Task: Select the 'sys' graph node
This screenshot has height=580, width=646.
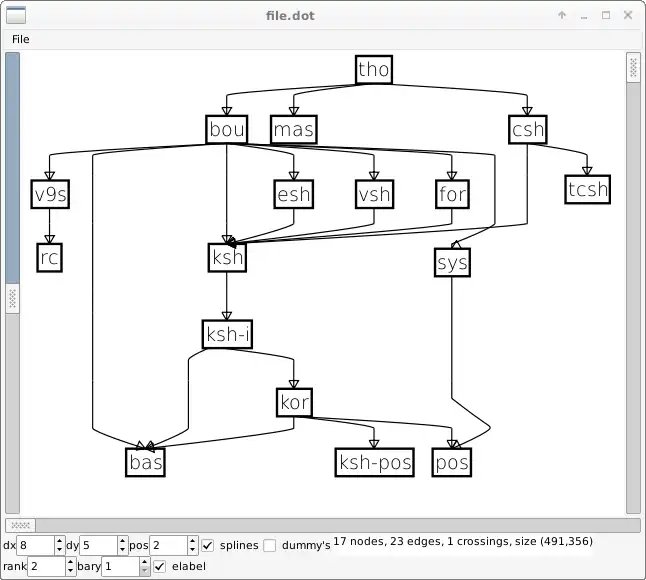Action: pyautogui.click(x=452, y=262)
